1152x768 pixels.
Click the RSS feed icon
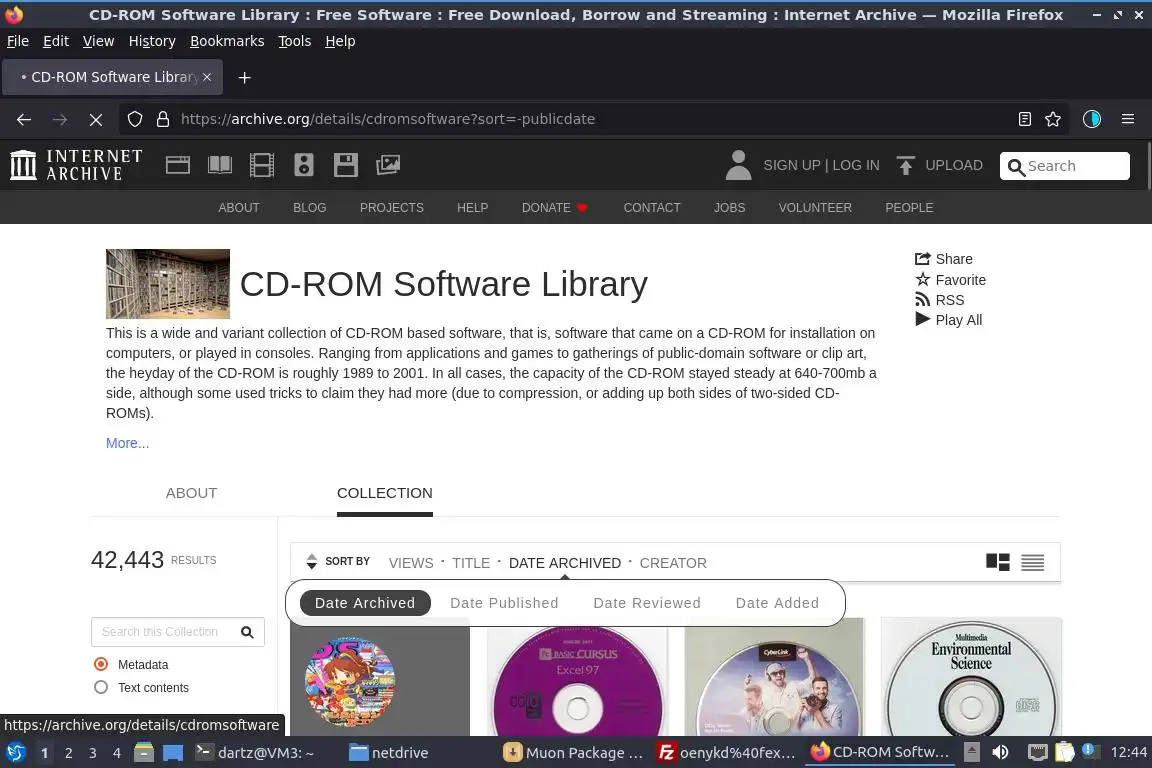tap(922, 299)
